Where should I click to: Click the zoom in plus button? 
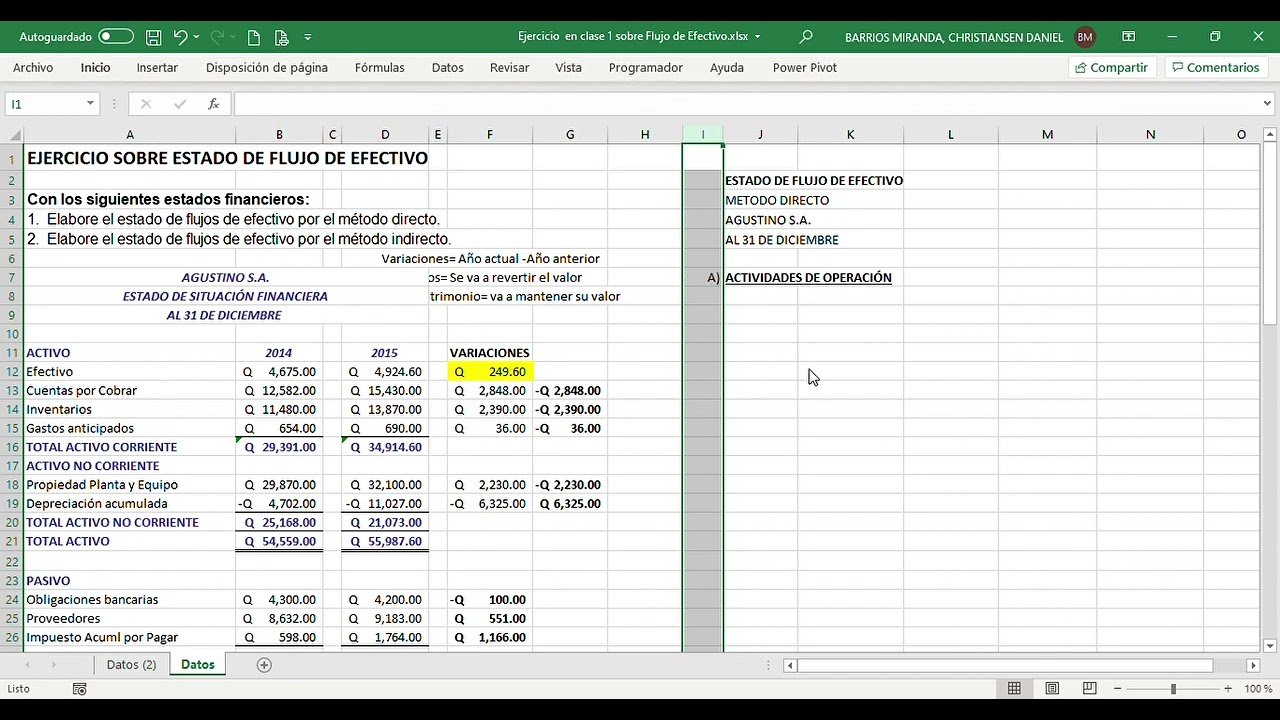[x=1228, y=689]
